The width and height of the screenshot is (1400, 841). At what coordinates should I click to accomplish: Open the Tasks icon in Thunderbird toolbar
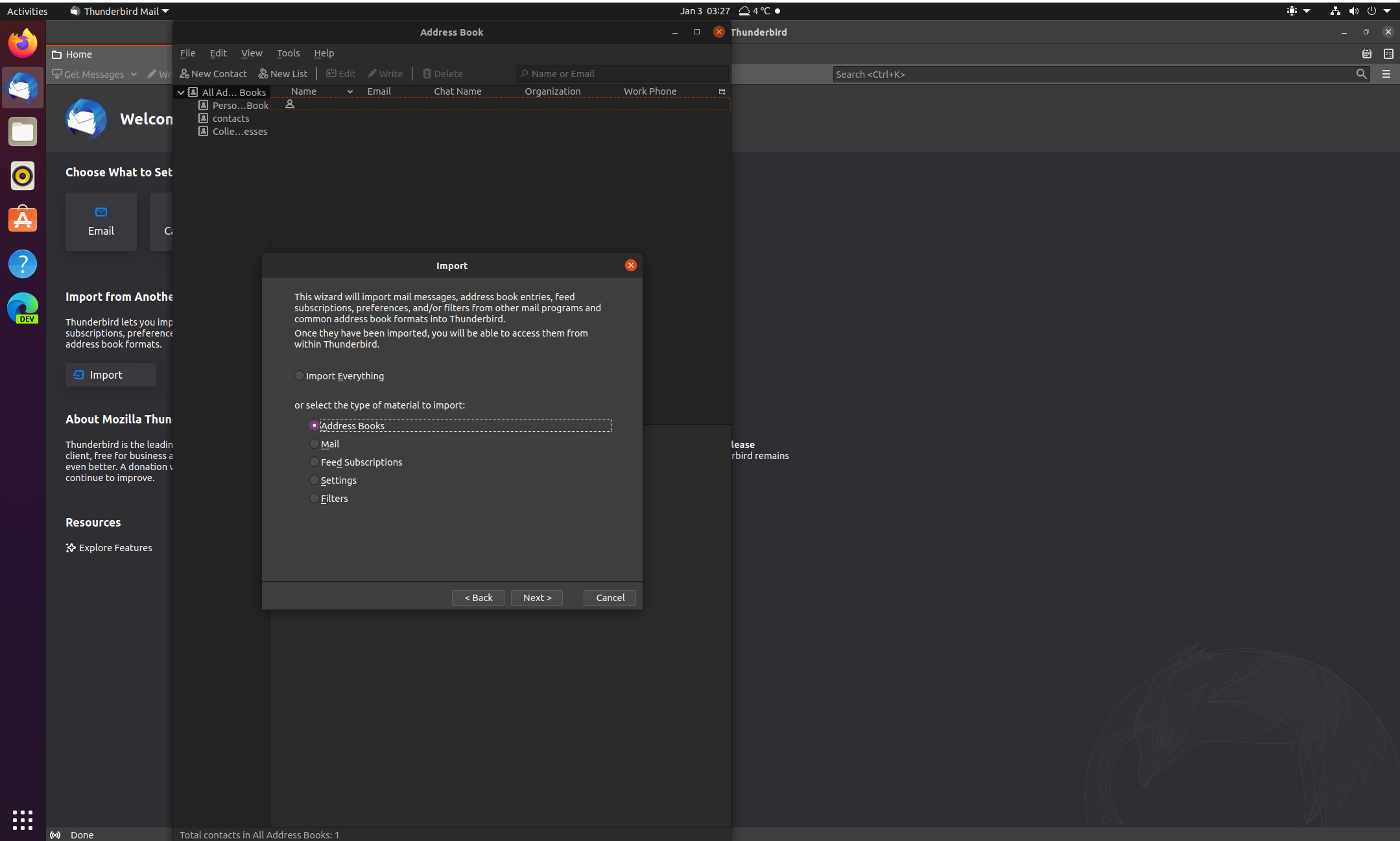[1388, 54]
